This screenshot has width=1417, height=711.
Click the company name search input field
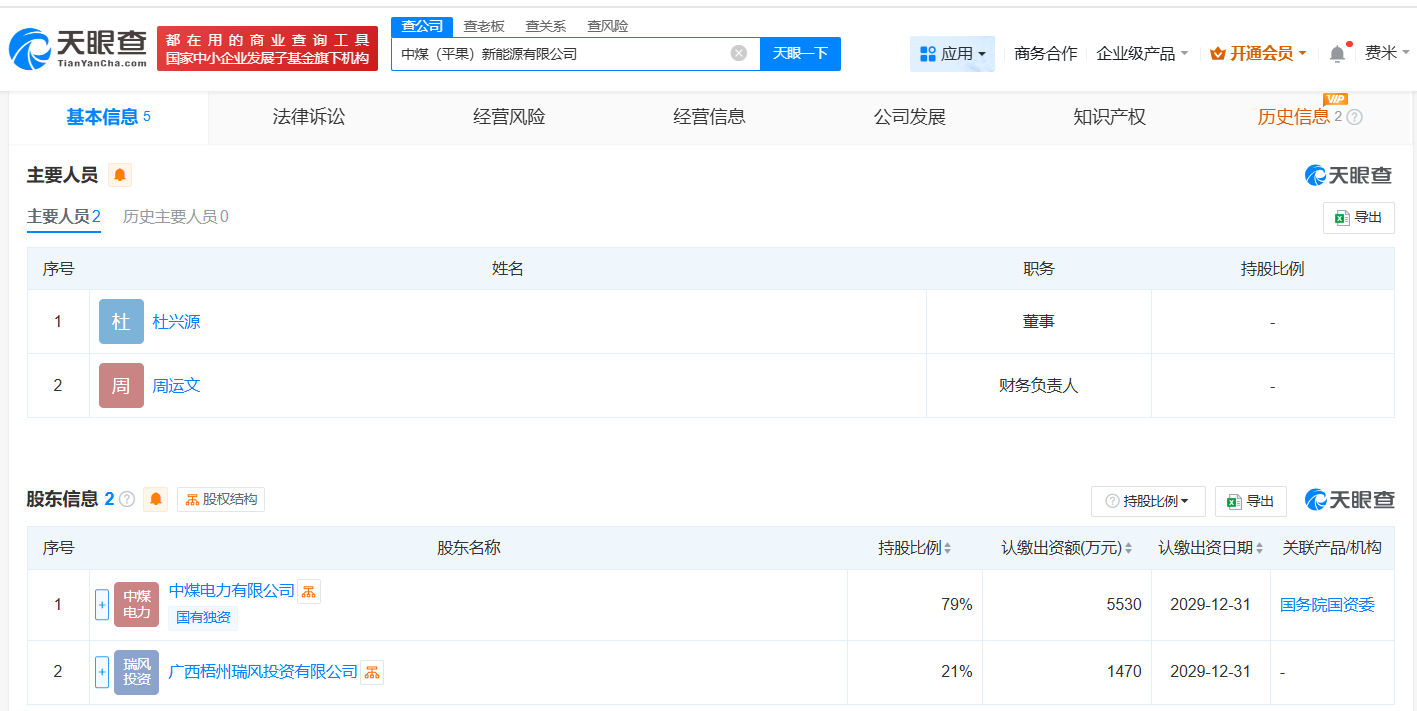click(560, 54)
